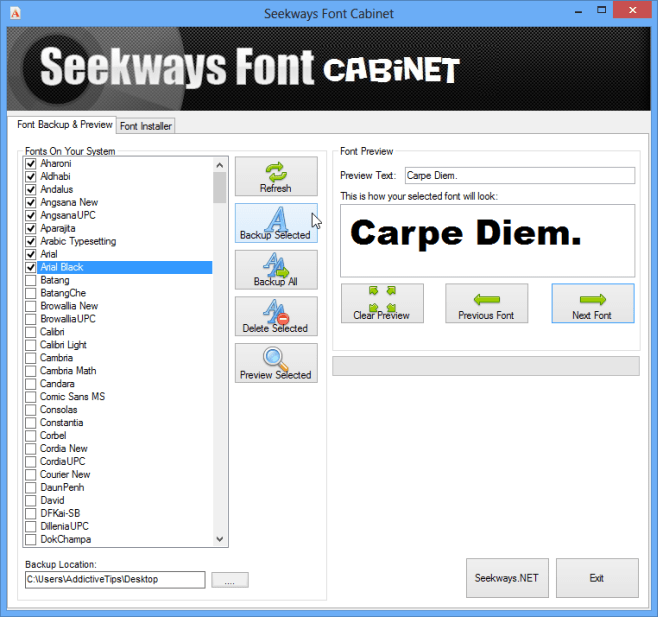
Task: Select David in the font list
Action: (52, 500)
